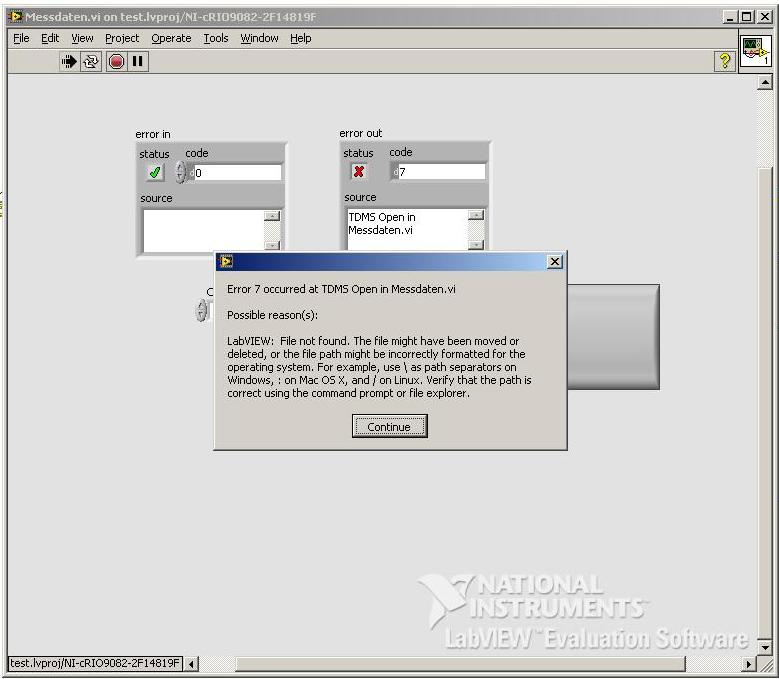
Task: Click the horizontal scrollbar left arrow
Action: 192,663
